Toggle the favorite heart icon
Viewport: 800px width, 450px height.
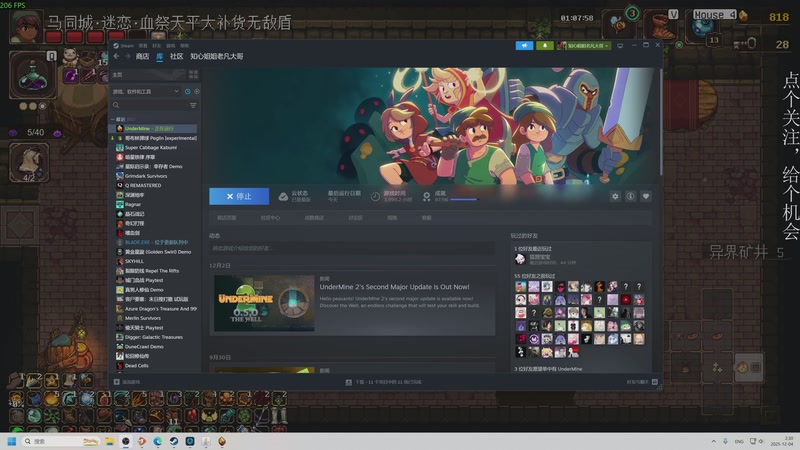[646, 196]
